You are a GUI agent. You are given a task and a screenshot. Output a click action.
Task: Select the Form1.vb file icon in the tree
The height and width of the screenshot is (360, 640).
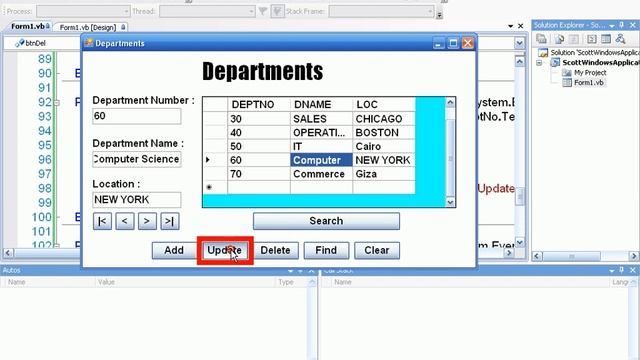pos(567,83)
